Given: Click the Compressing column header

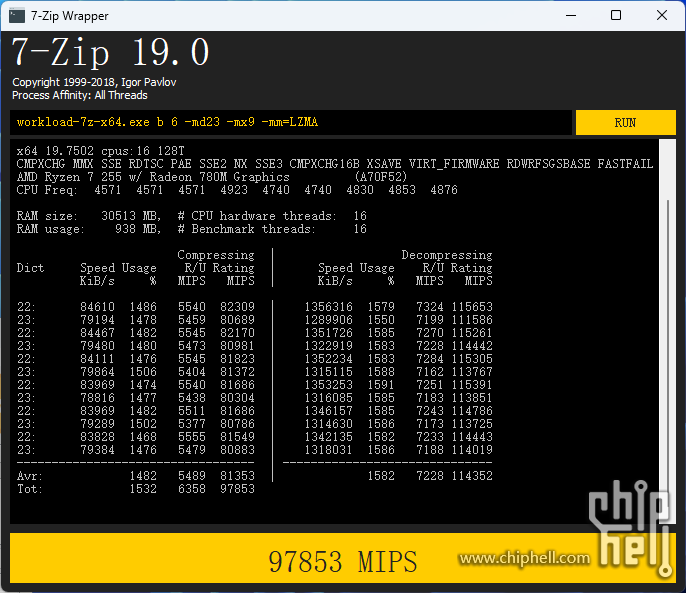Looking at the screenshot, I should pyautogui.click(x=215, y=255).
